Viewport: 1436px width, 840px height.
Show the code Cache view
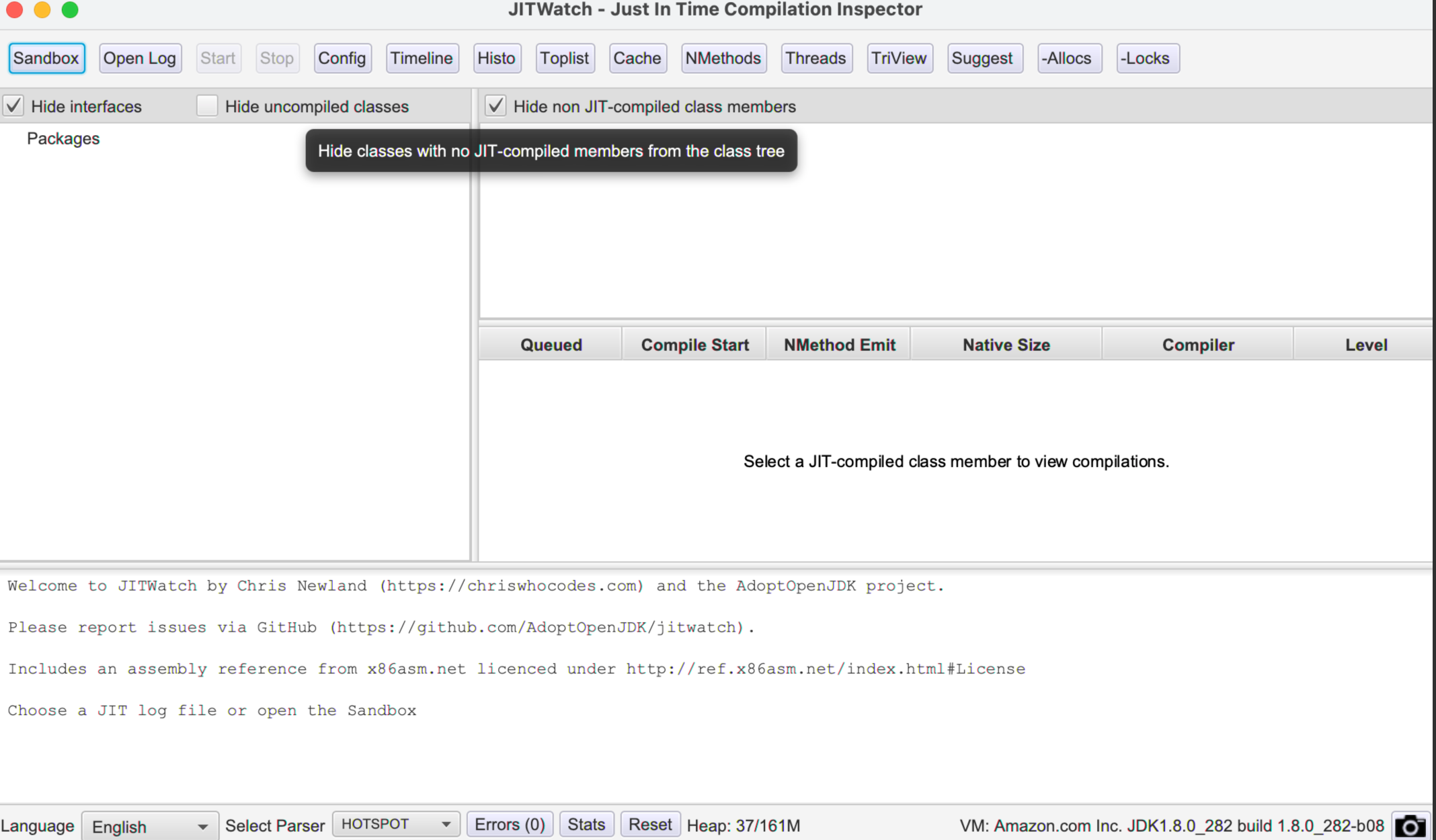click(x=637, y=58)
